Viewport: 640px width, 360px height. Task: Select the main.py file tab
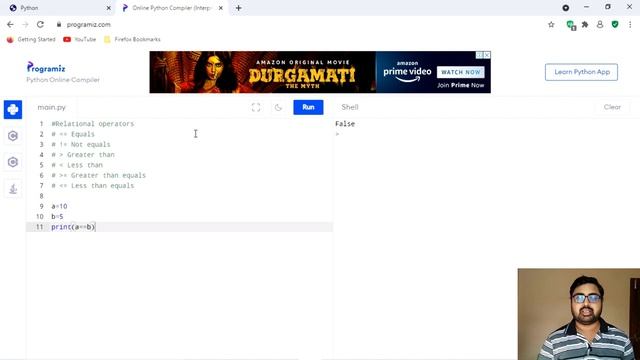[51, 107]
